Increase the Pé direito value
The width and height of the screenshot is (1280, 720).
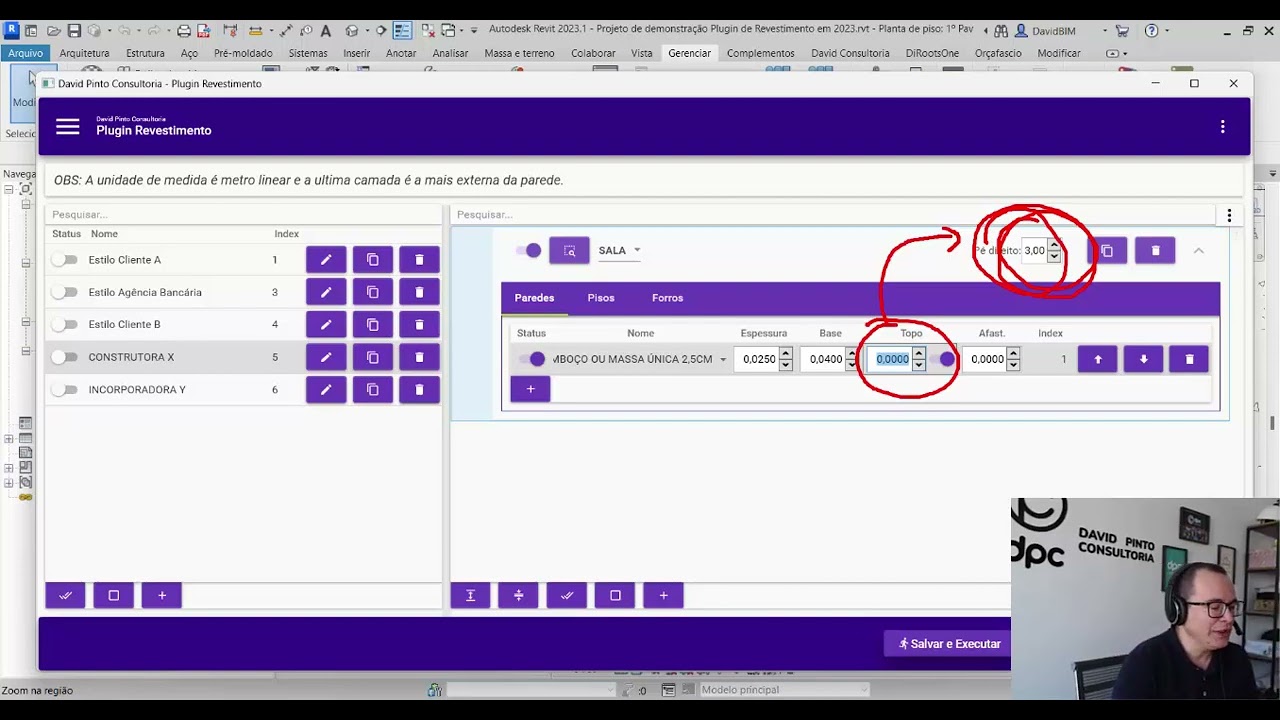pyautogui.click(x=1054, y=246)
